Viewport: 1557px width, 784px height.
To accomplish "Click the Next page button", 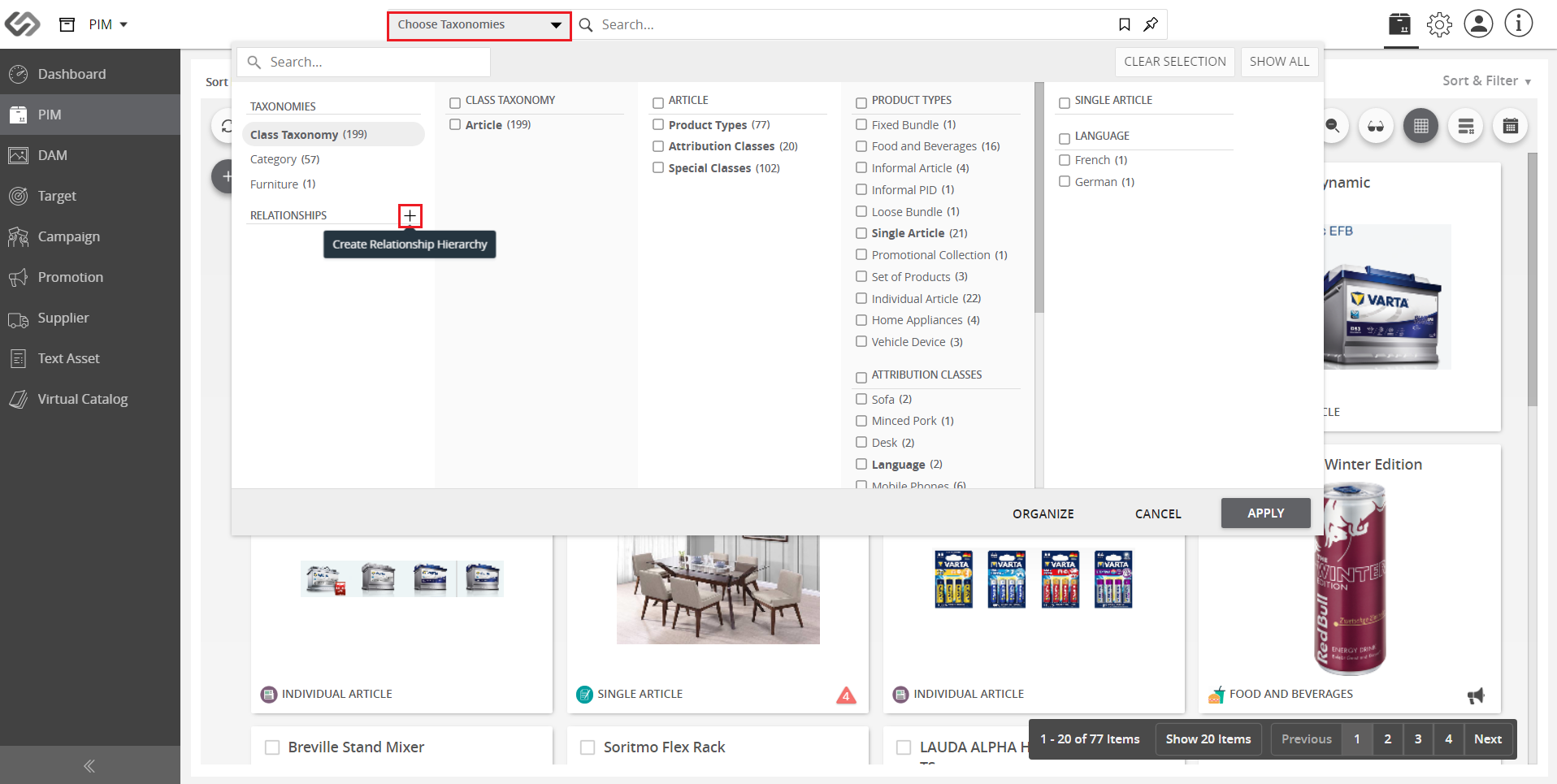I will coord(1488,739).
